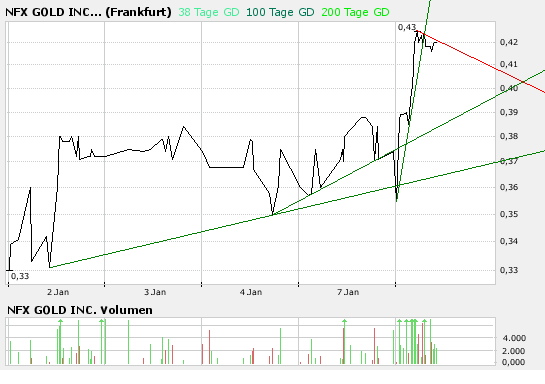Click the 0,43 high price annotation
545x384 pixels.
pyautogui.click(x=407, y=27)
